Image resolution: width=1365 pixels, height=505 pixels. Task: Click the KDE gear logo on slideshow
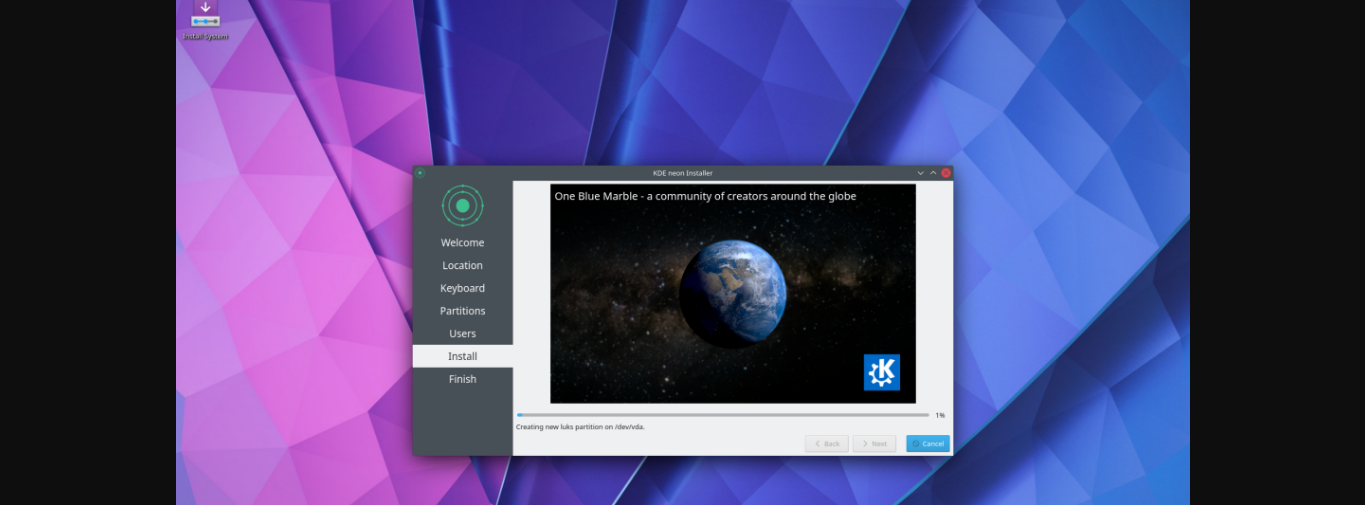(881, 372)
